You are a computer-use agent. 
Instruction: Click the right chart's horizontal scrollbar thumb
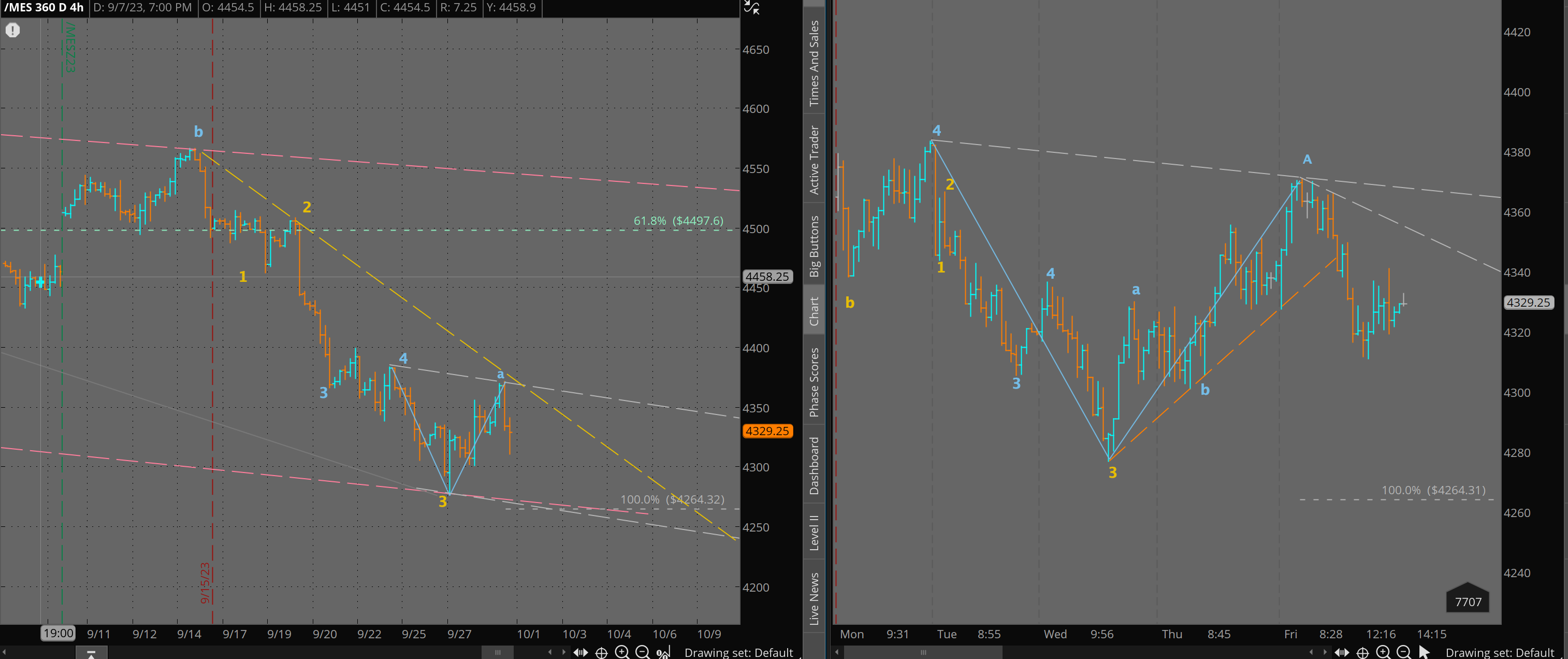point(923,652)
